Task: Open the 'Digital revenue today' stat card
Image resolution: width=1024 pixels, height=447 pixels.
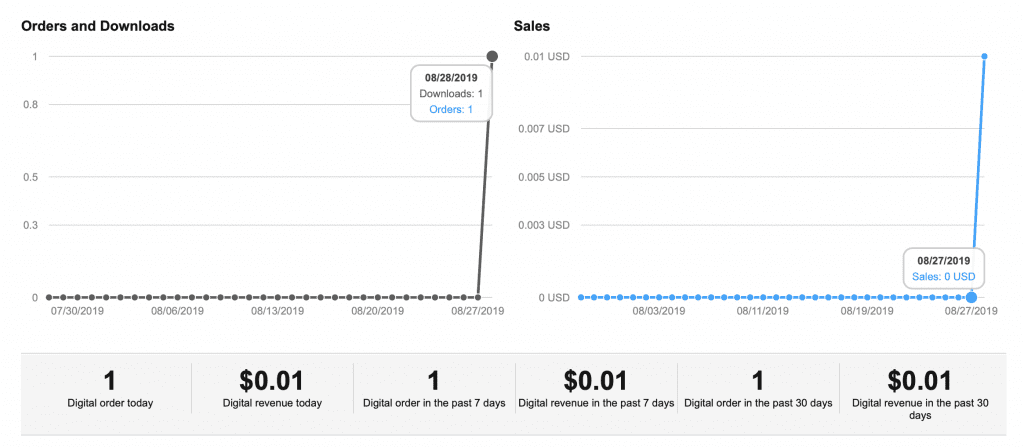Action: (271, 390)
